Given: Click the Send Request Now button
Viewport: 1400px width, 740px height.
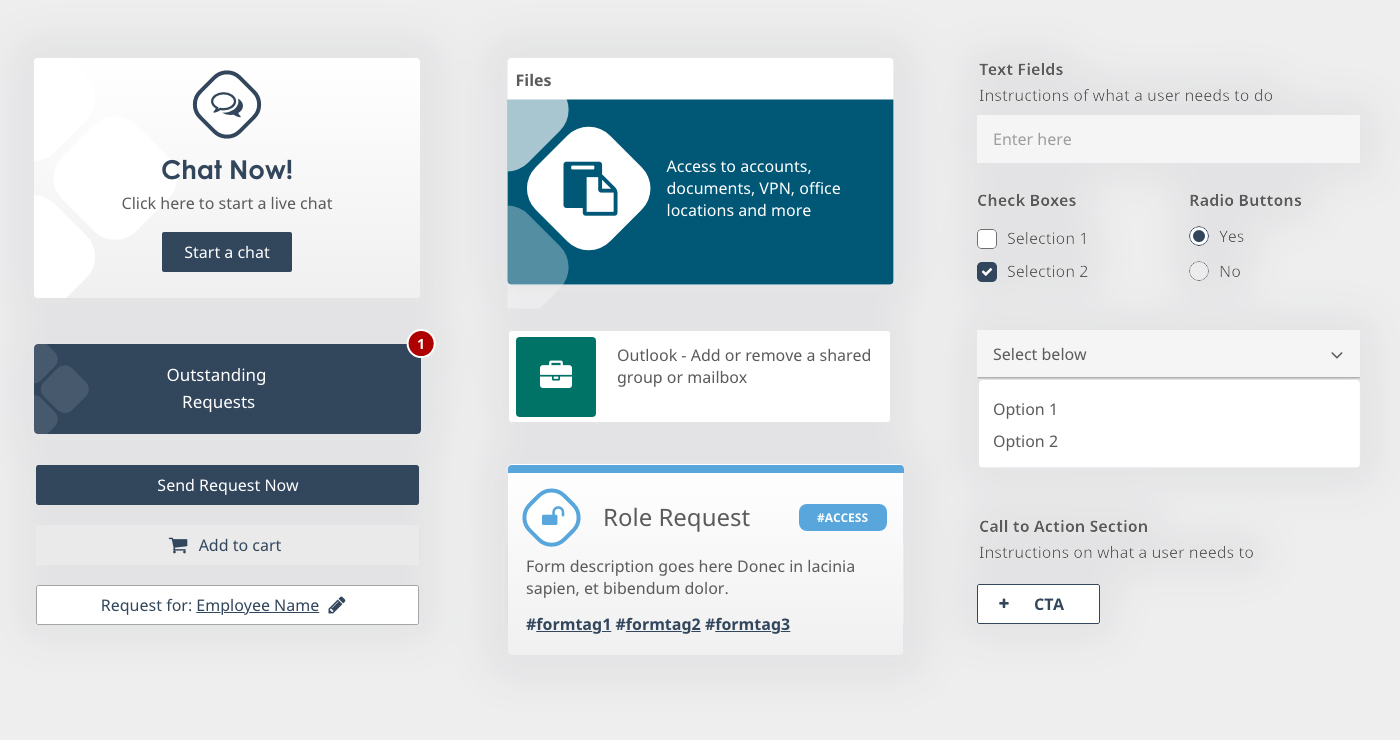Looking at the screenshot, I should click(227, 485).
